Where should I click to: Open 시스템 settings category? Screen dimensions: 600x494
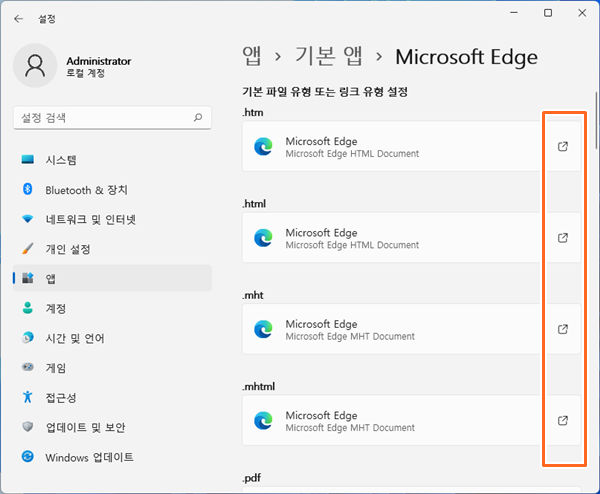pos(112,160)
